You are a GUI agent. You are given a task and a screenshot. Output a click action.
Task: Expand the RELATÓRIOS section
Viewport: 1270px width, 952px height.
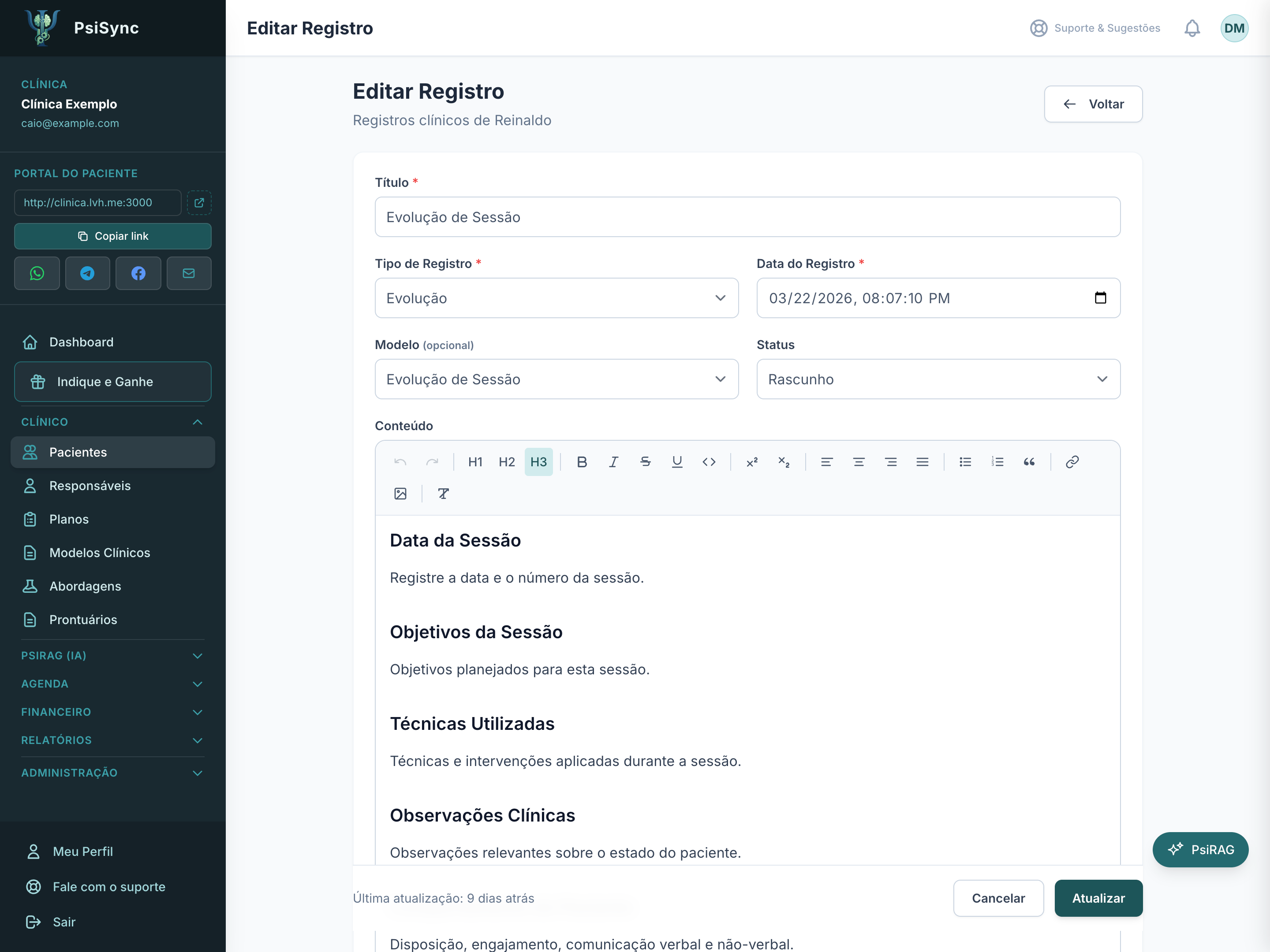[112, 740]
